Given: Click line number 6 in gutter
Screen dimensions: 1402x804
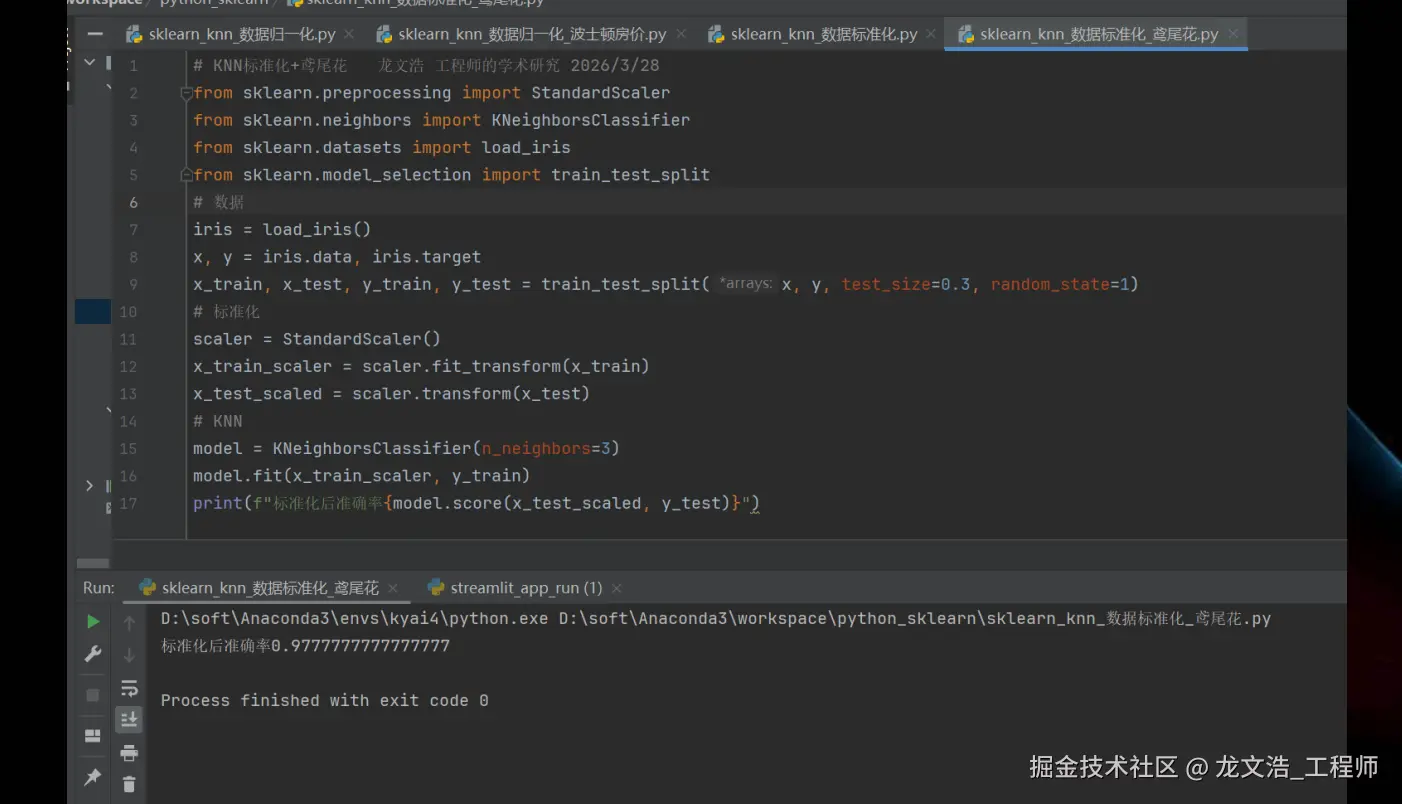Looking at the screenshot, I should (133, 202).
